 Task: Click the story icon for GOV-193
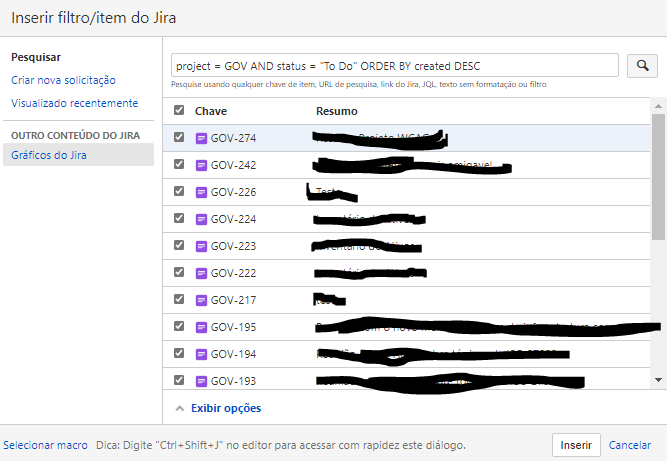point(201,381)
